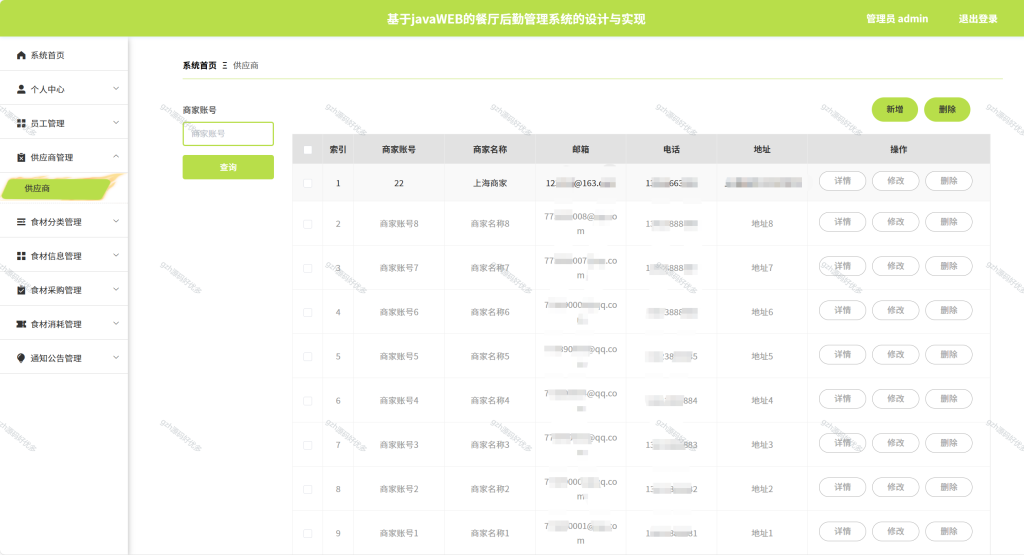Check the box for row 商家账号6
Image resolution: width=1024 pixels, height=555 pixels.
(308, 312)
